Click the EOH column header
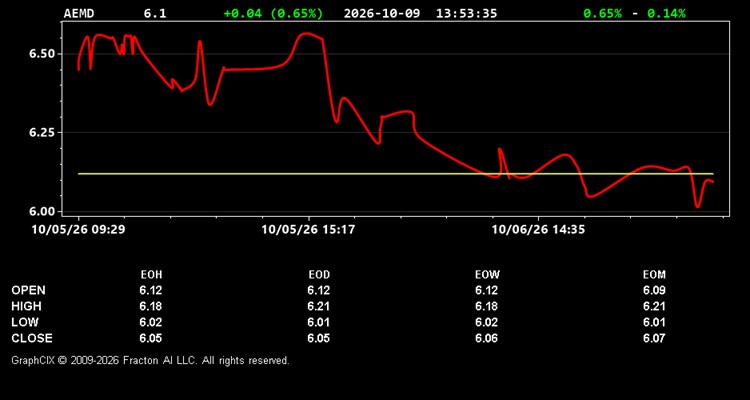 click(x=151, y=275)
